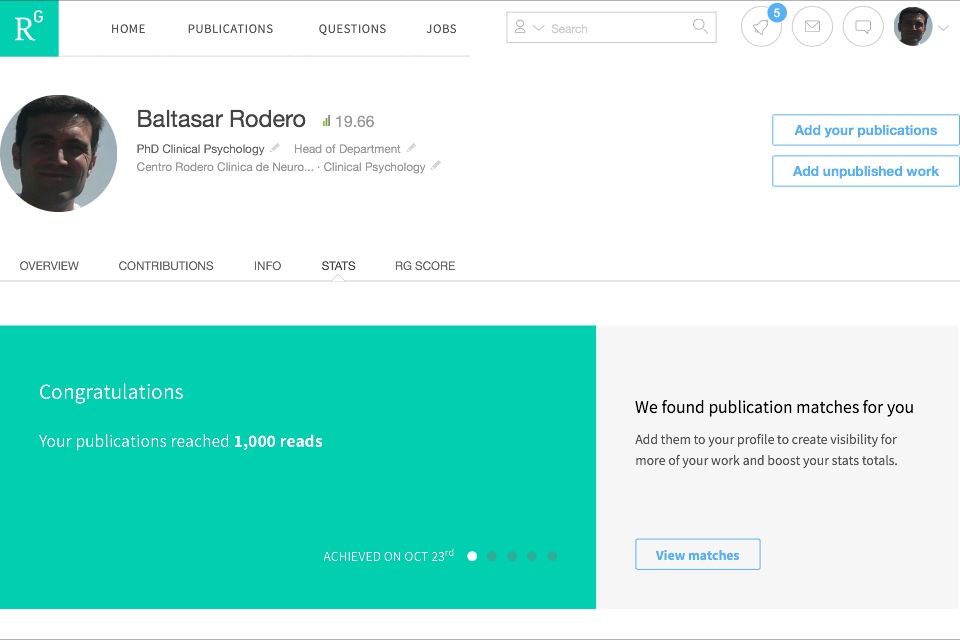Edit Clinical Psychology institution pencil icon
The image size is (960, 640).
(436, 166)
